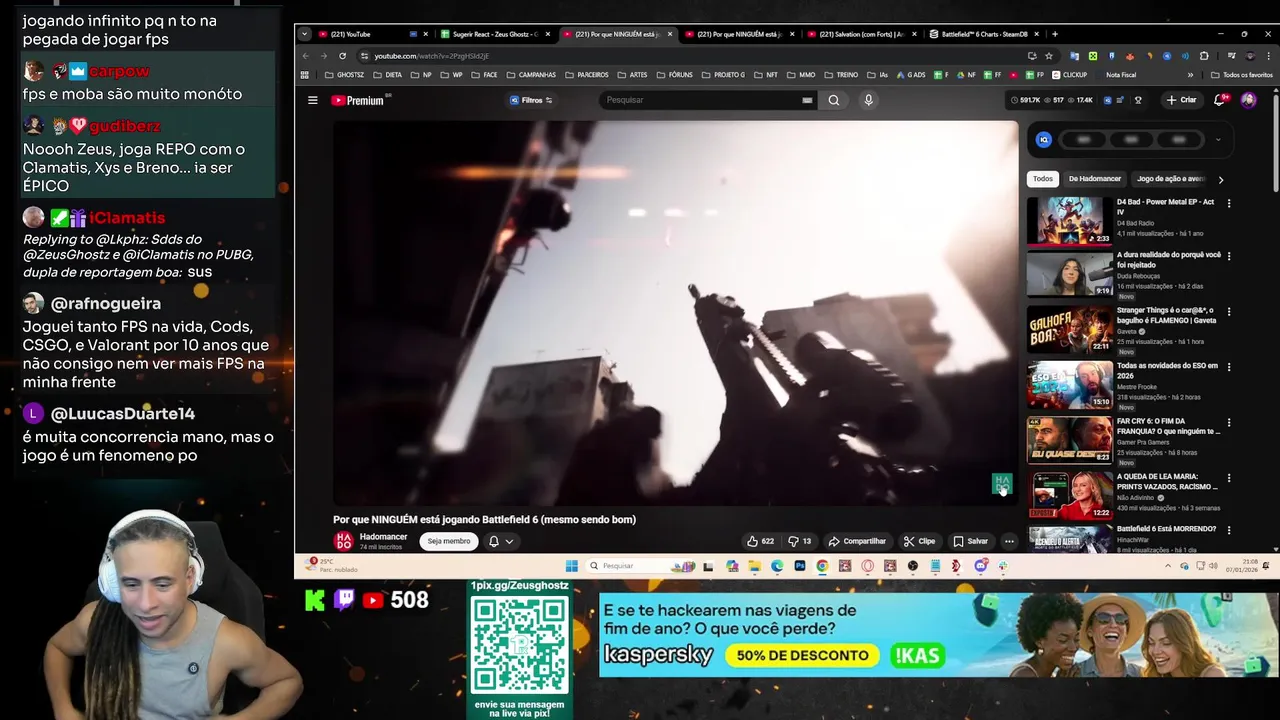Show hidden bookmarks with overflow chevron
Screen dimensions: 1280x720
[x=1190, y=75]
